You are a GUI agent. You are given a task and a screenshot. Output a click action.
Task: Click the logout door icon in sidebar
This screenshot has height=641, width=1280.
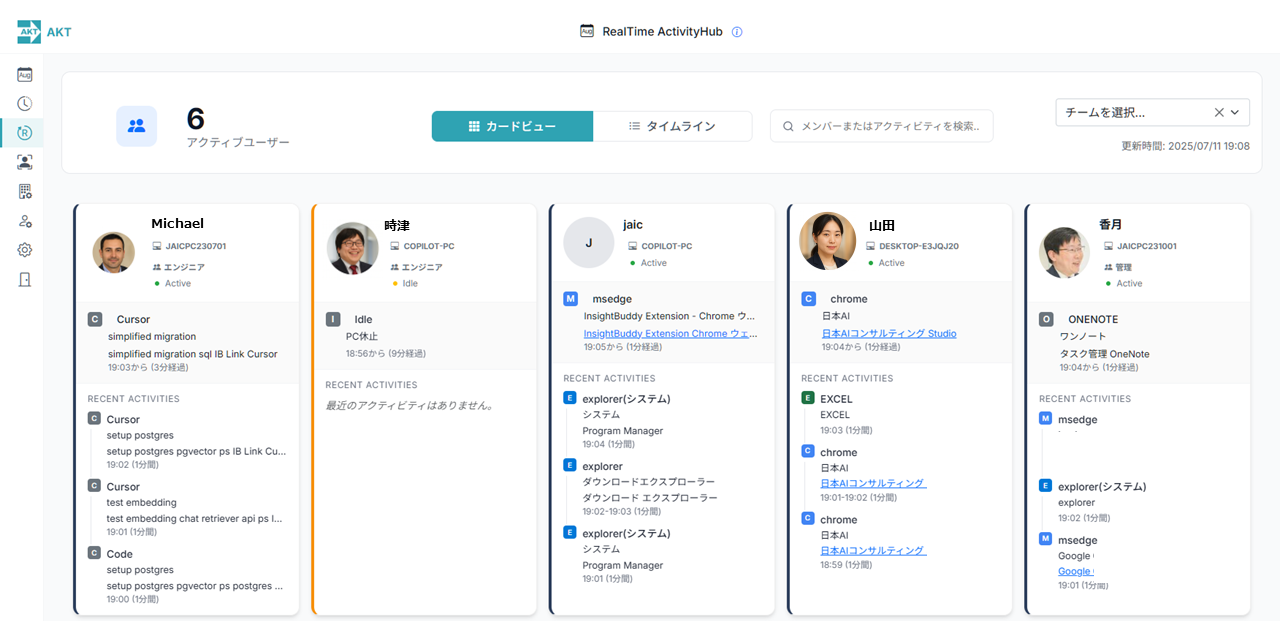[24, 278]
